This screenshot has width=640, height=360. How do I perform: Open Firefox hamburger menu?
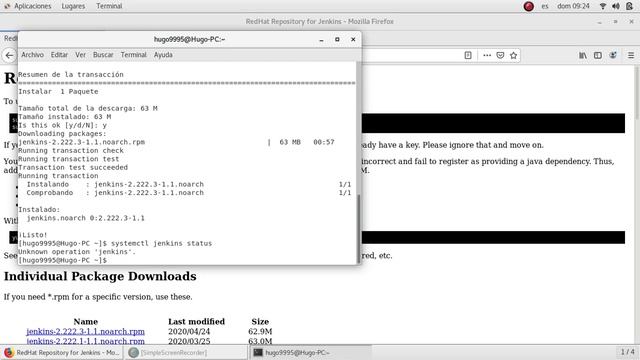631,55
